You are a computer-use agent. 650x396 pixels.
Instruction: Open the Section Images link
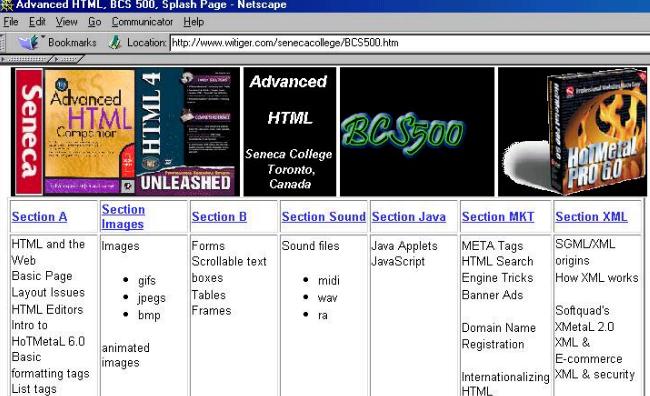click(123, 216)
